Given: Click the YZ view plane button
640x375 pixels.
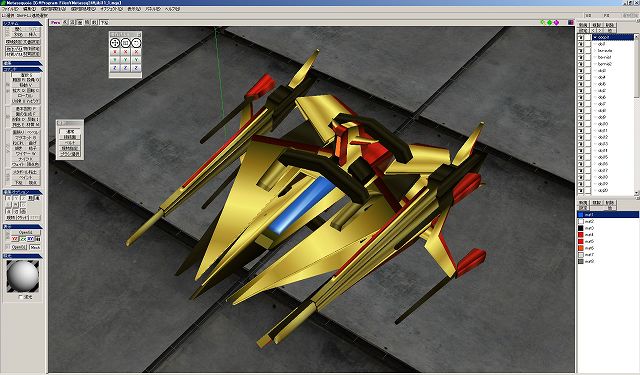Looking at the screenshot, I should [15, 239].
